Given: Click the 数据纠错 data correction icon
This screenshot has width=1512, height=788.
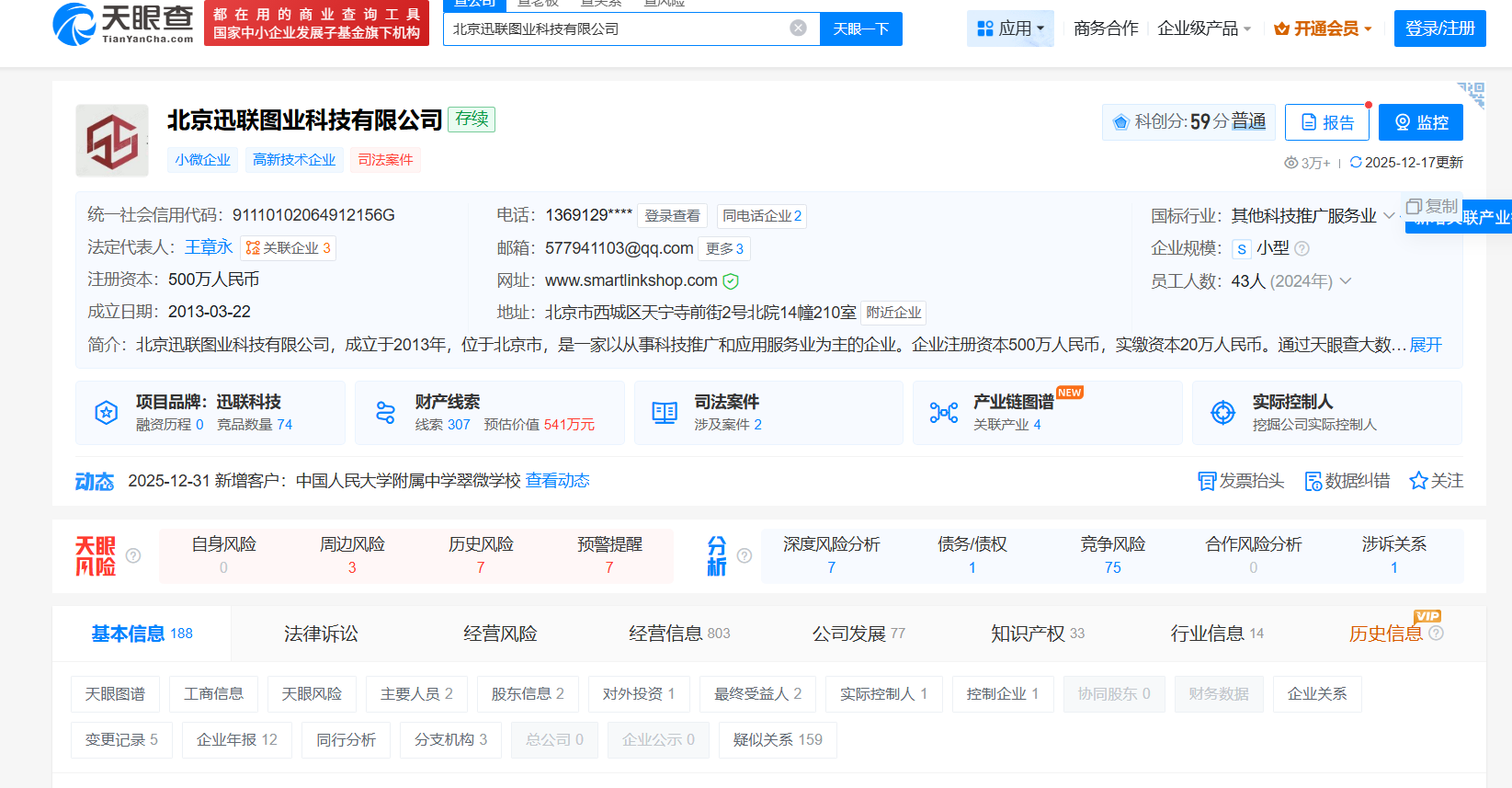Looking at the screenshot, I should (1313, 481).
